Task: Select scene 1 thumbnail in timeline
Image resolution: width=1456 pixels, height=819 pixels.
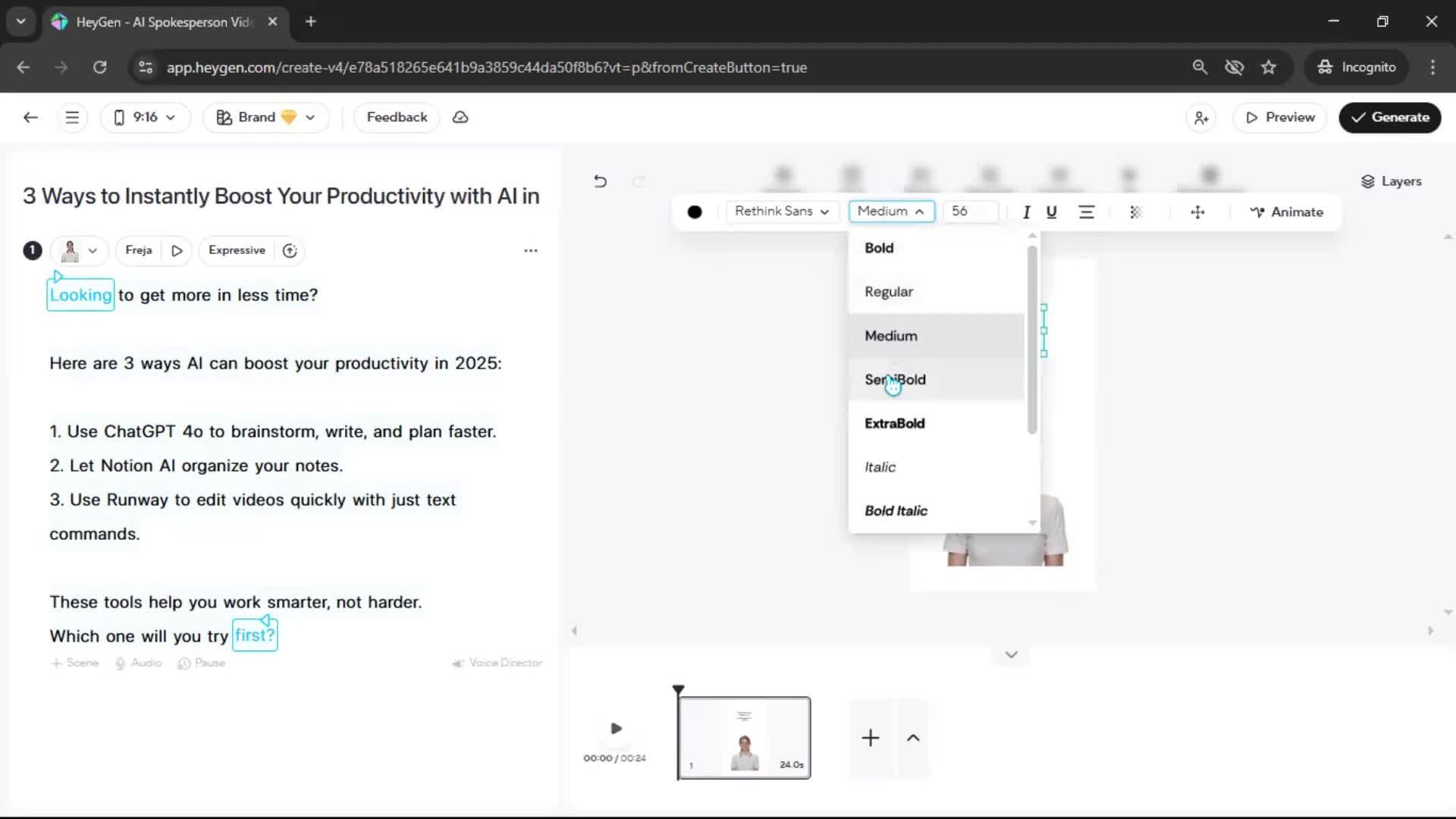Action: point(744,738)
